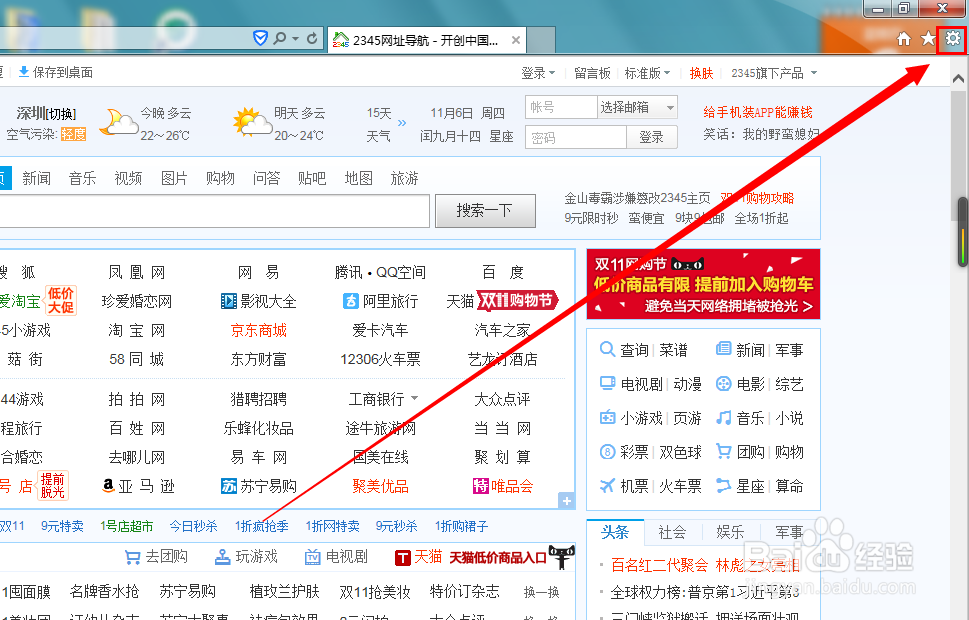Click the 玩游戏 joystick icon

[222, 557]
